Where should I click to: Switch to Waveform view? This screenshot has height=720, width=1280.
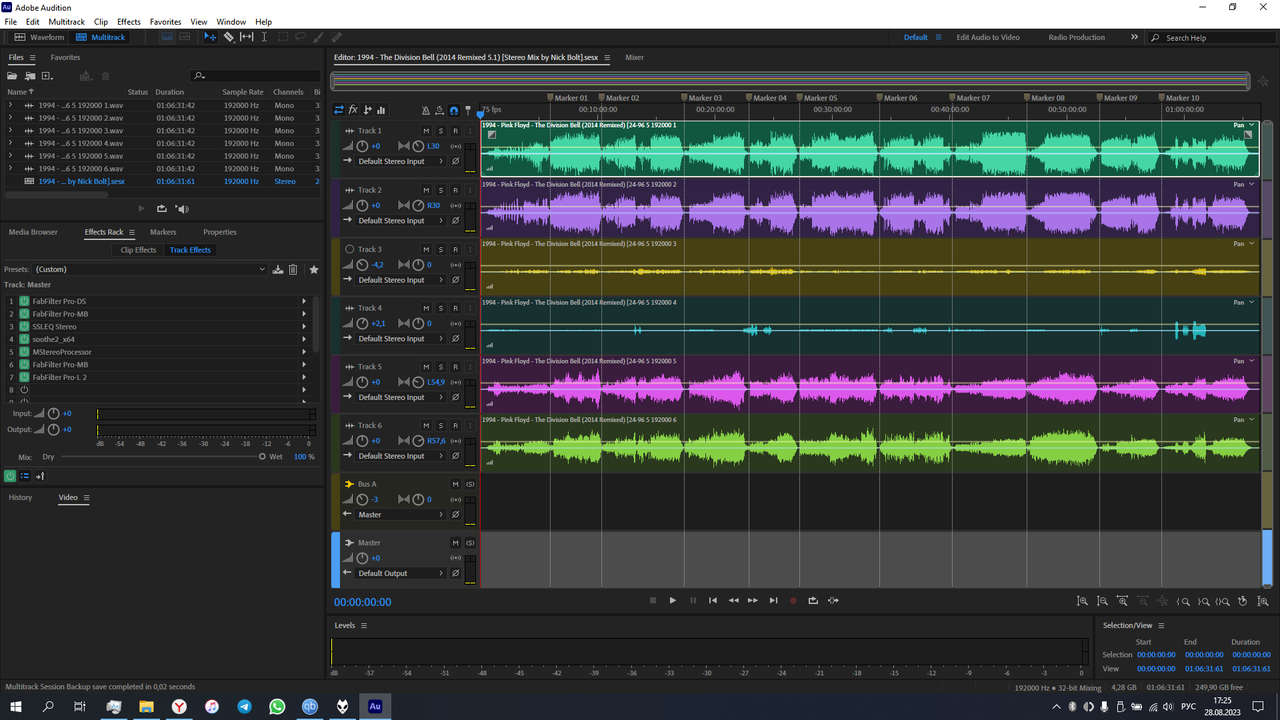40,37
